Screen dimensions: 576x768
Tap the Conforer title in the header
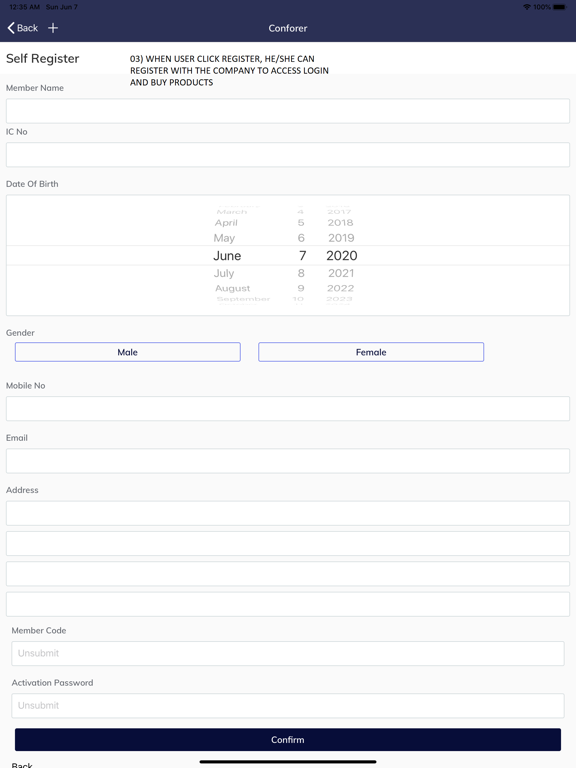[288, 28]
